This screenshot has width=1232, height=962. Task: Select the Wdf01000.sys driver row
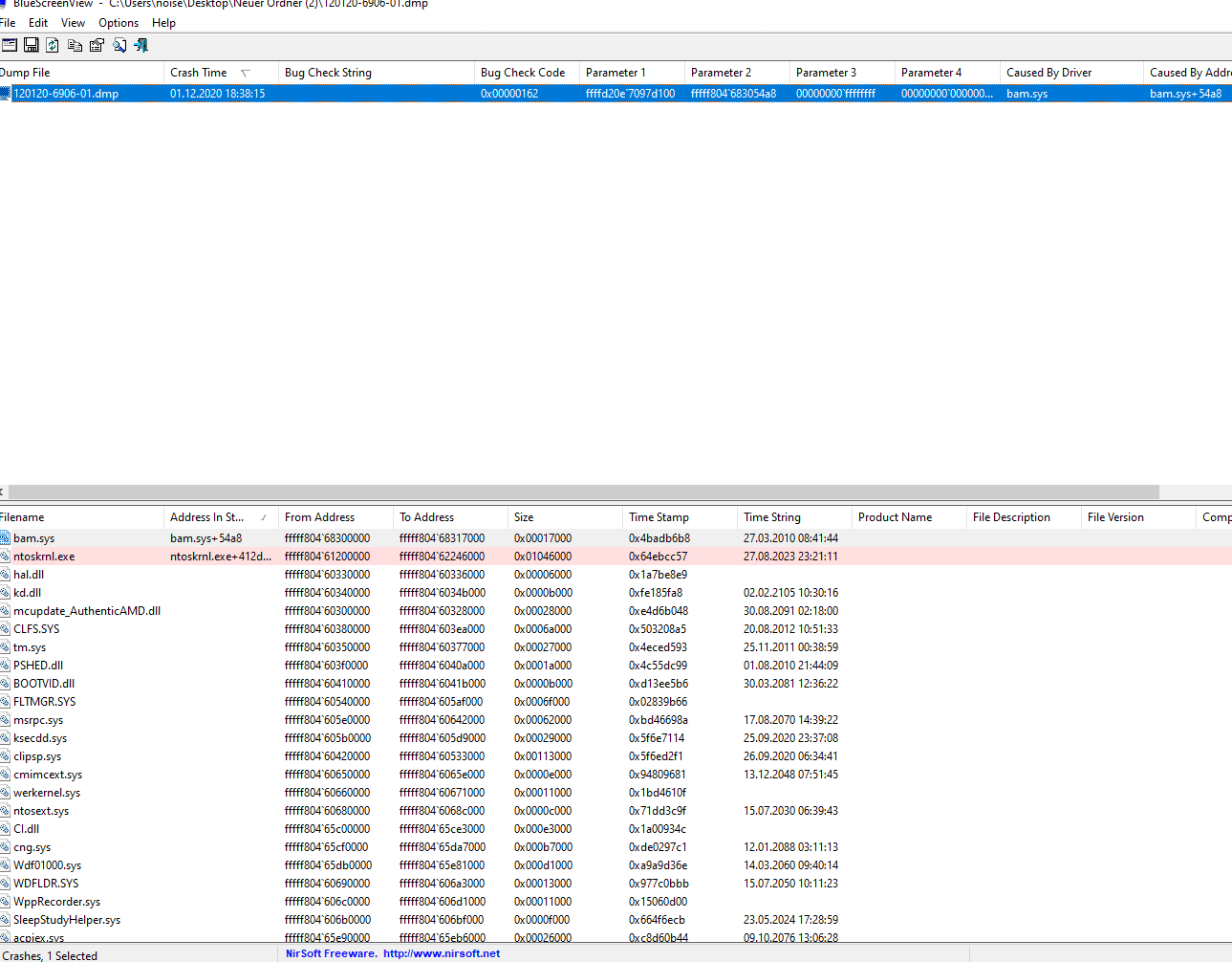coord(616,865)
